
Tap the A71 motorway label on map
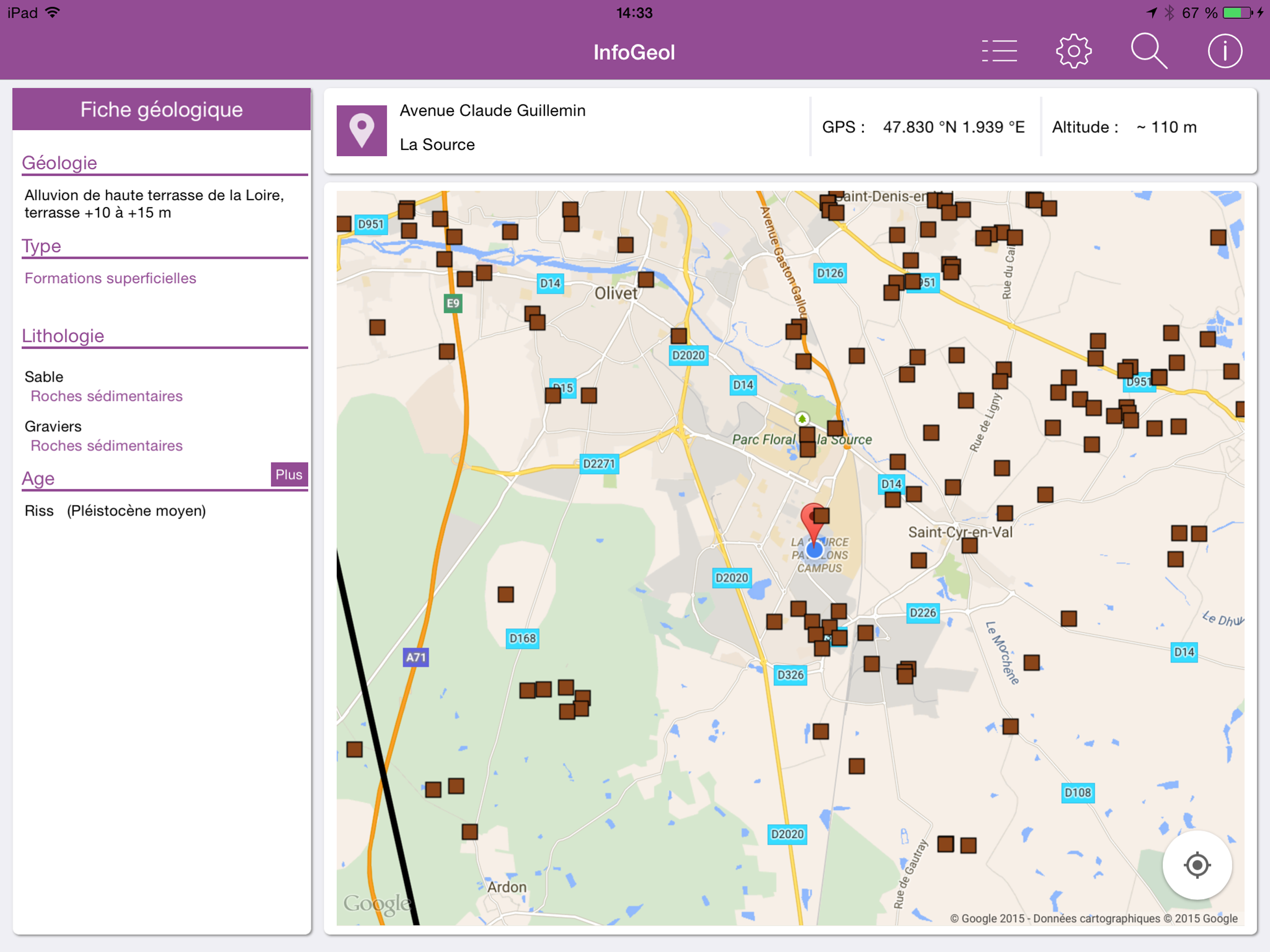tap(416, 657)
